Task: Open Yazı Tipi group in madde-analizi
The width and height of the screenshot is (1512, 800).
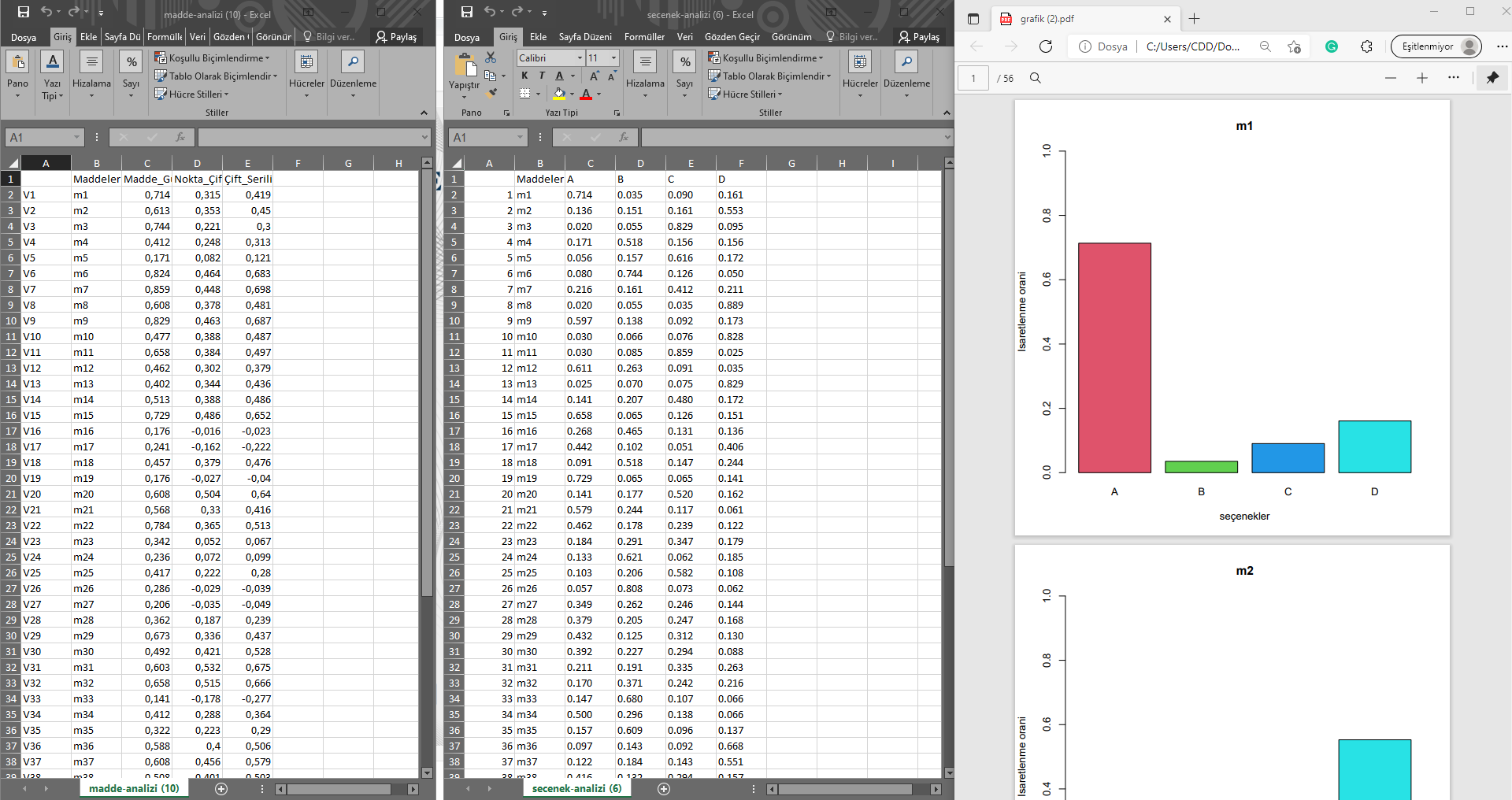Action: pos(52,73)
